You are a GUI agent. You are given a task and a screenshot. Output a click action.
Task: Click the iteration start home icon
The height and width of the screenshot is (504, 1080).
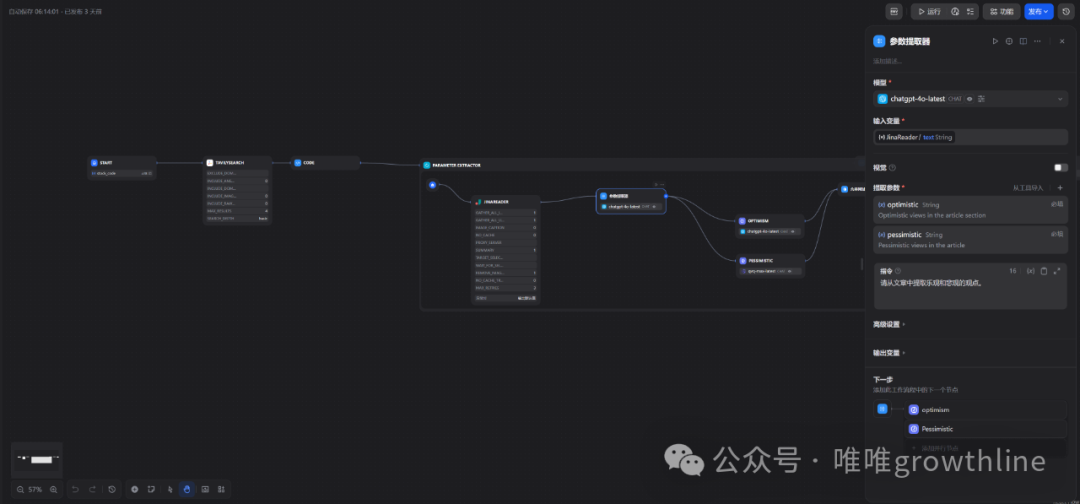[x=432, y=185]
